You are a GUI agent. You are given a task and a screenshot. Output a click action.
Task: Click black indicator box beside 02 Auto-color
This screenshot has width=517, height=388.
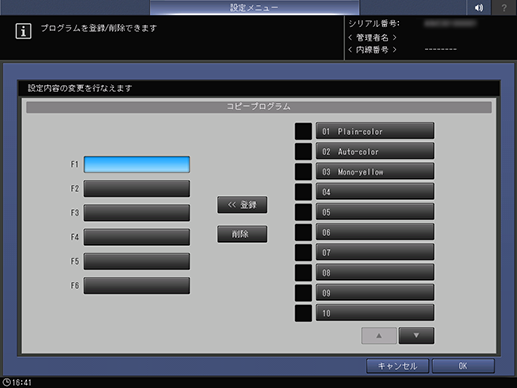tap(303, 151)
